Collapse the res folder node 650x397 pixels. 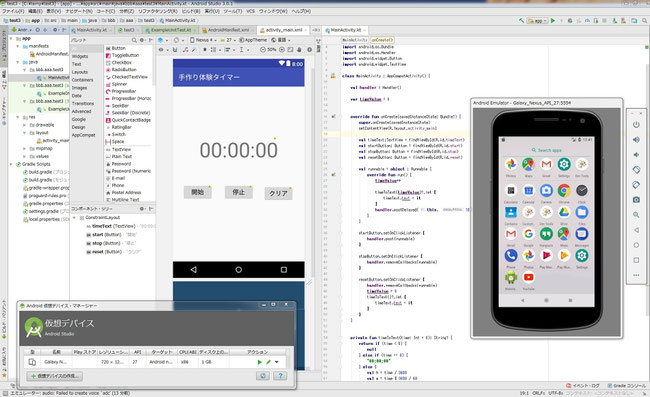pyautogui.click(x=18, y=117)
